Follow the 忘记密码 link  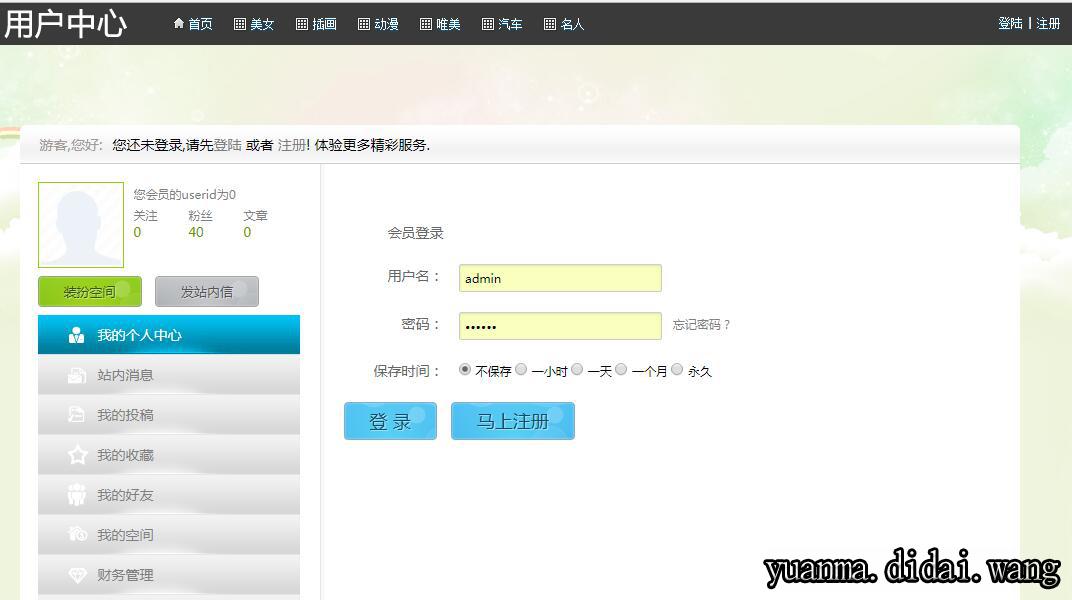[701, 325]
